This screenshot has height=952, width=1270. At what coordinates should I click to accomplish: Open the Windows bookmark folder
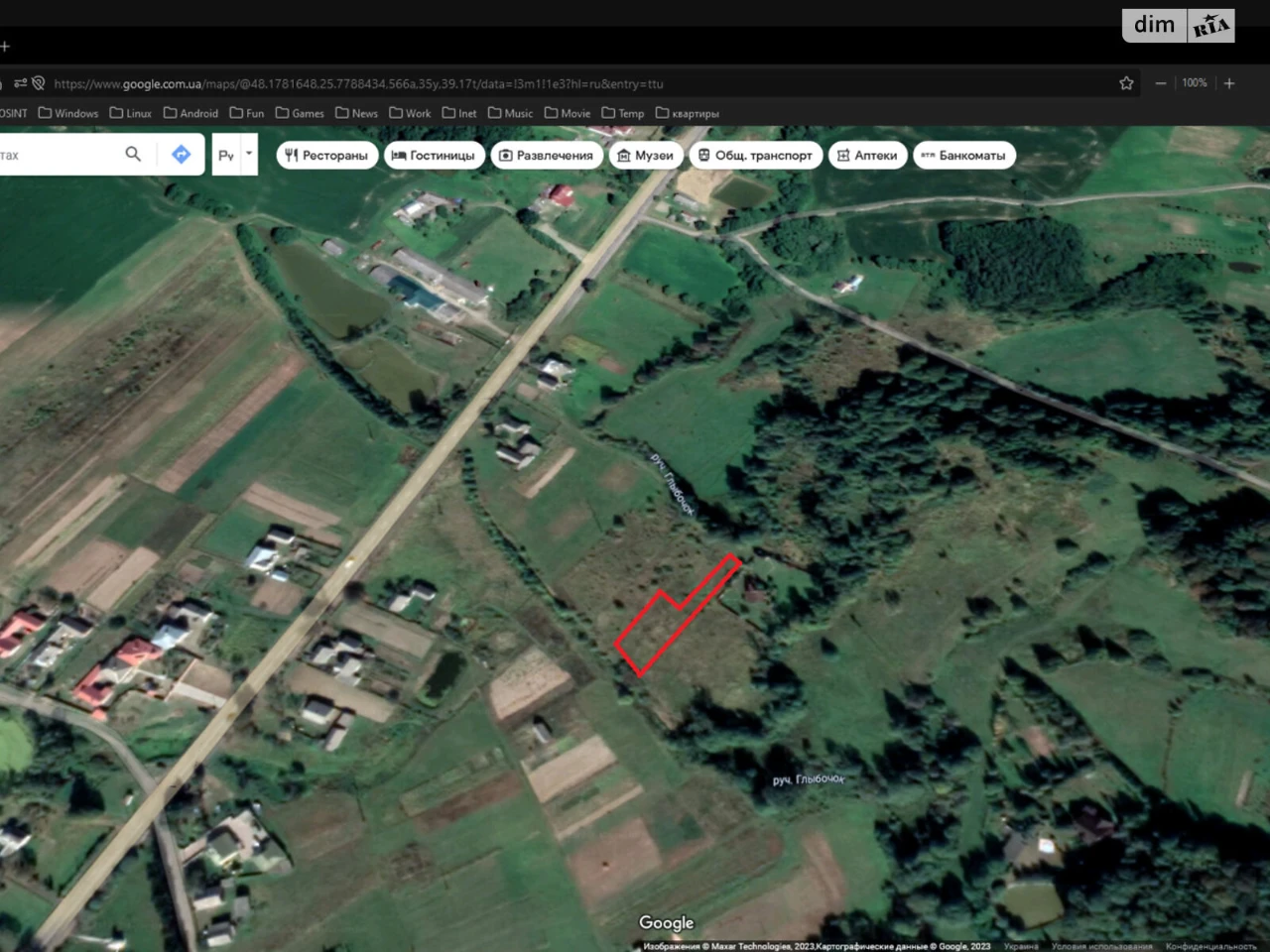68,113
